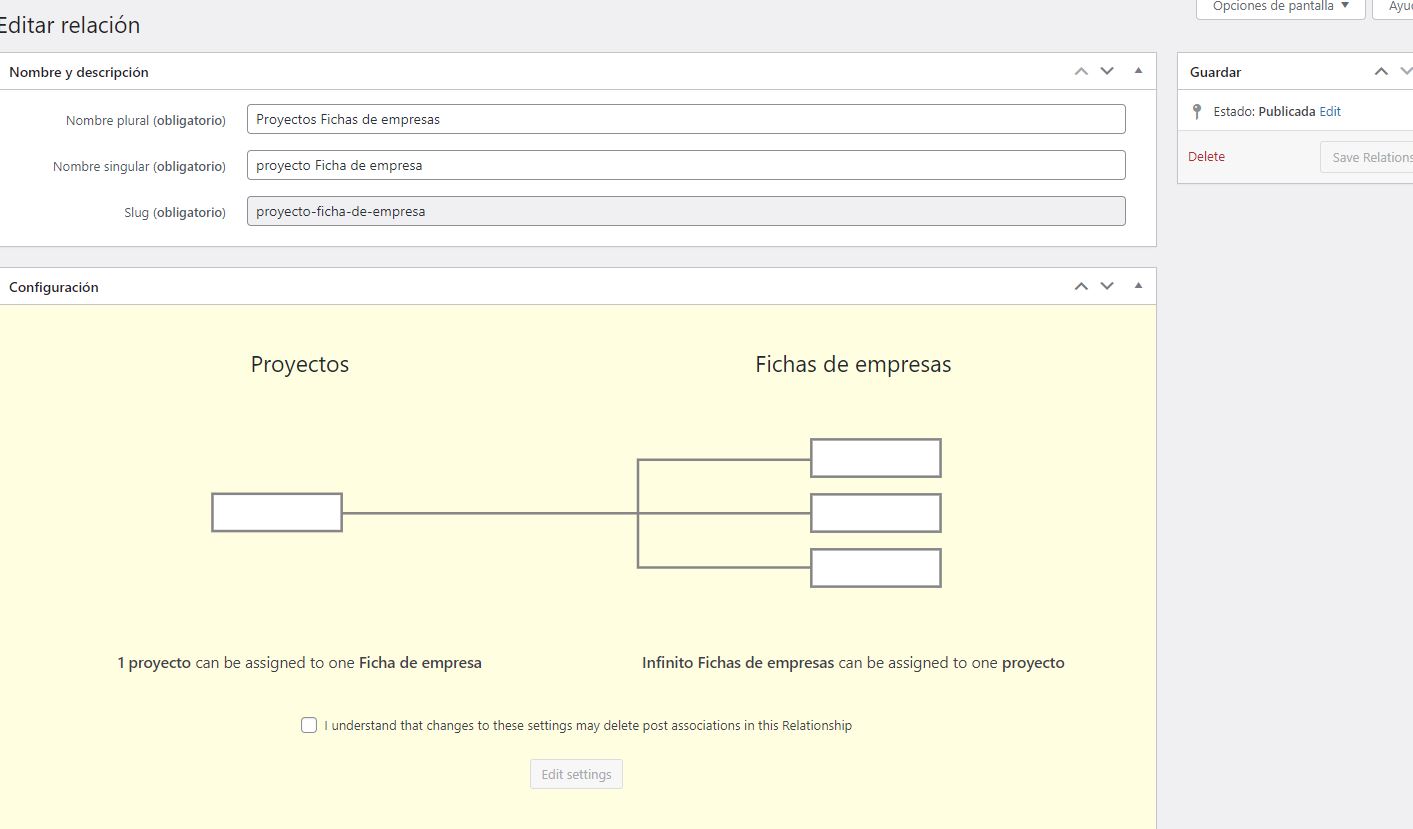Click the single Proyectos diagram box

(277, 512)
